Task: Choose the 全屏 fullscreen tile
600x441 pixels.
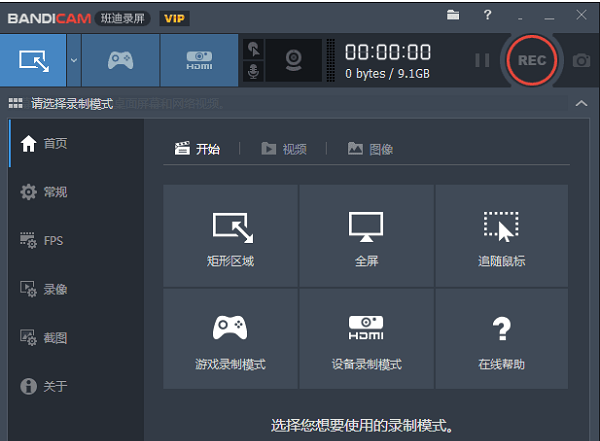Action: pos(366,236)
